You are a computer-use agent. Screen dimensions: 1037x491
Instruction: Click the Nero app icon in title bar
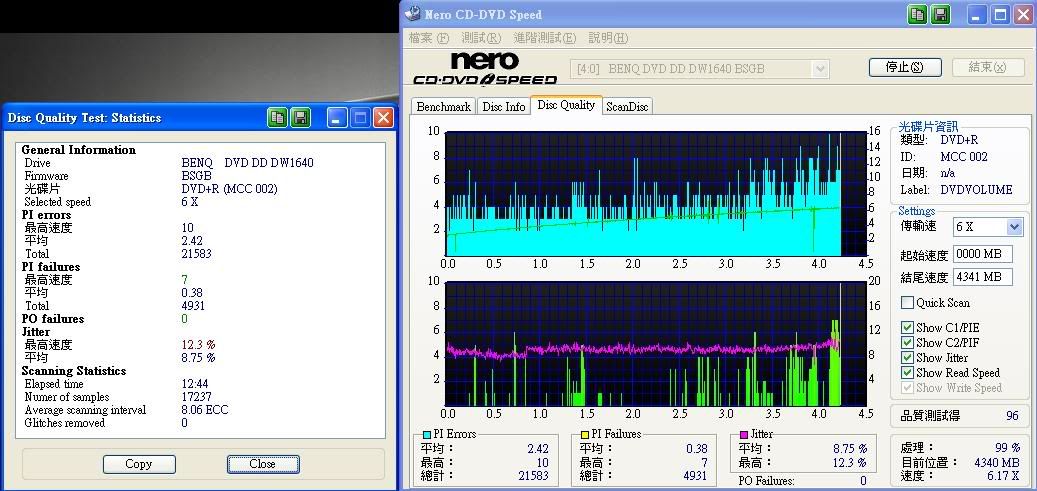[x=414, y=14]
